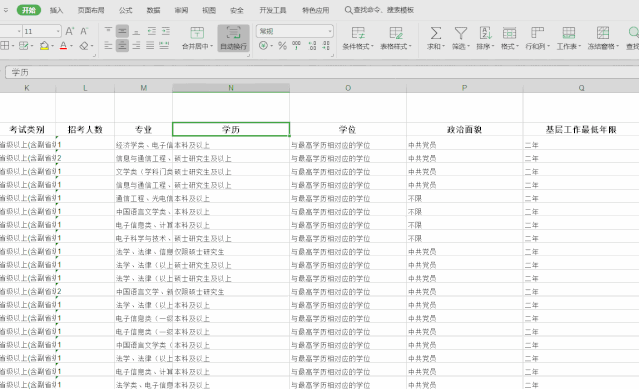Toggle middle vertical alignment button

coord(122,31)
